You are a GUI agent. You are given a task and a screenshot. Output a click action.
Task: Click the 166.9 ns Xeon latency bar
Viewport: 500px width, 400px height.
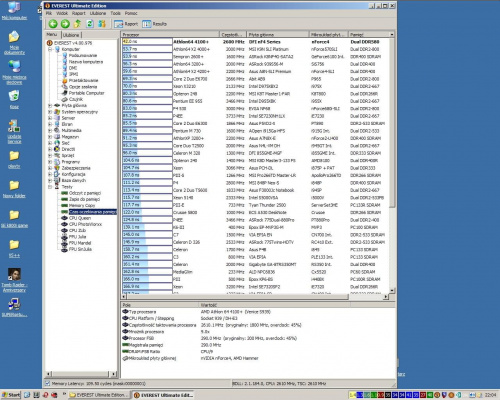pos(147,287)
